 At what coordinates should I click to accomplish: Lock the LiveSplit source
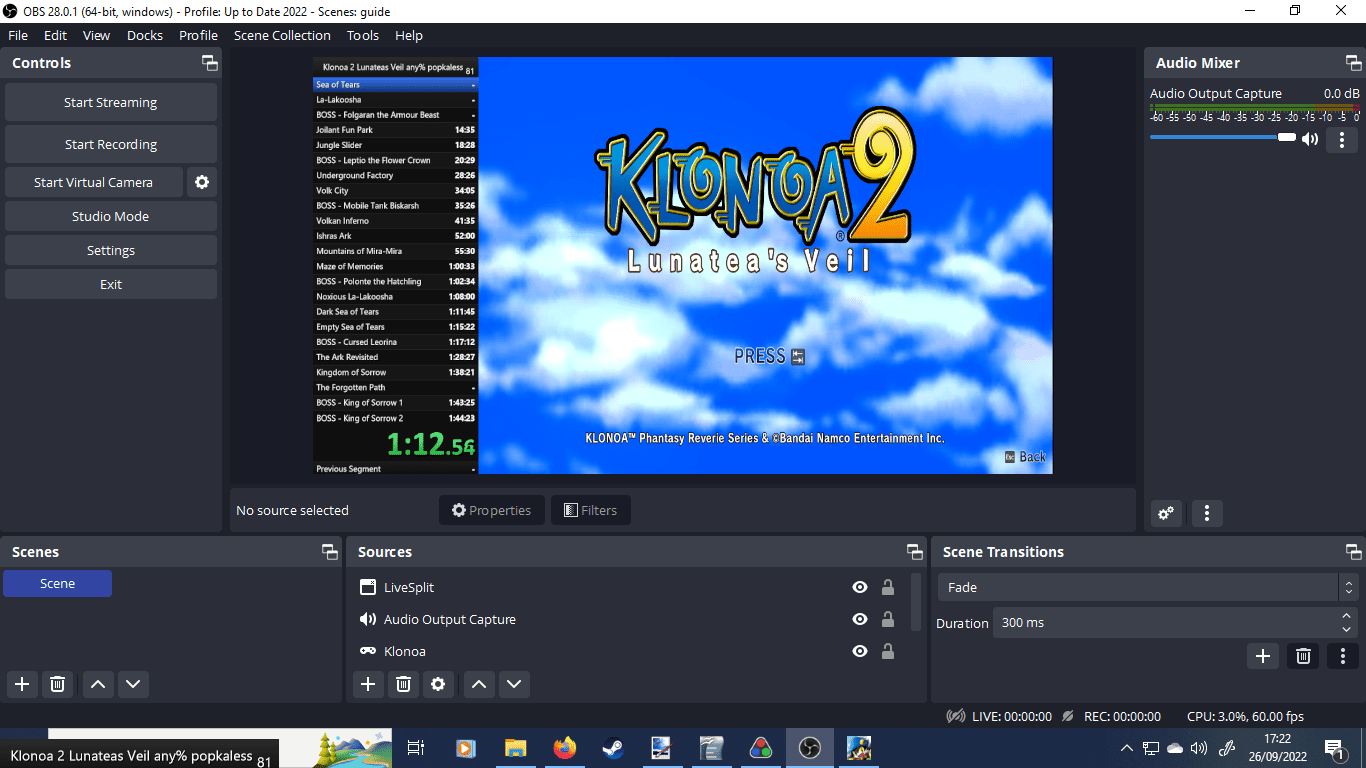887,587
